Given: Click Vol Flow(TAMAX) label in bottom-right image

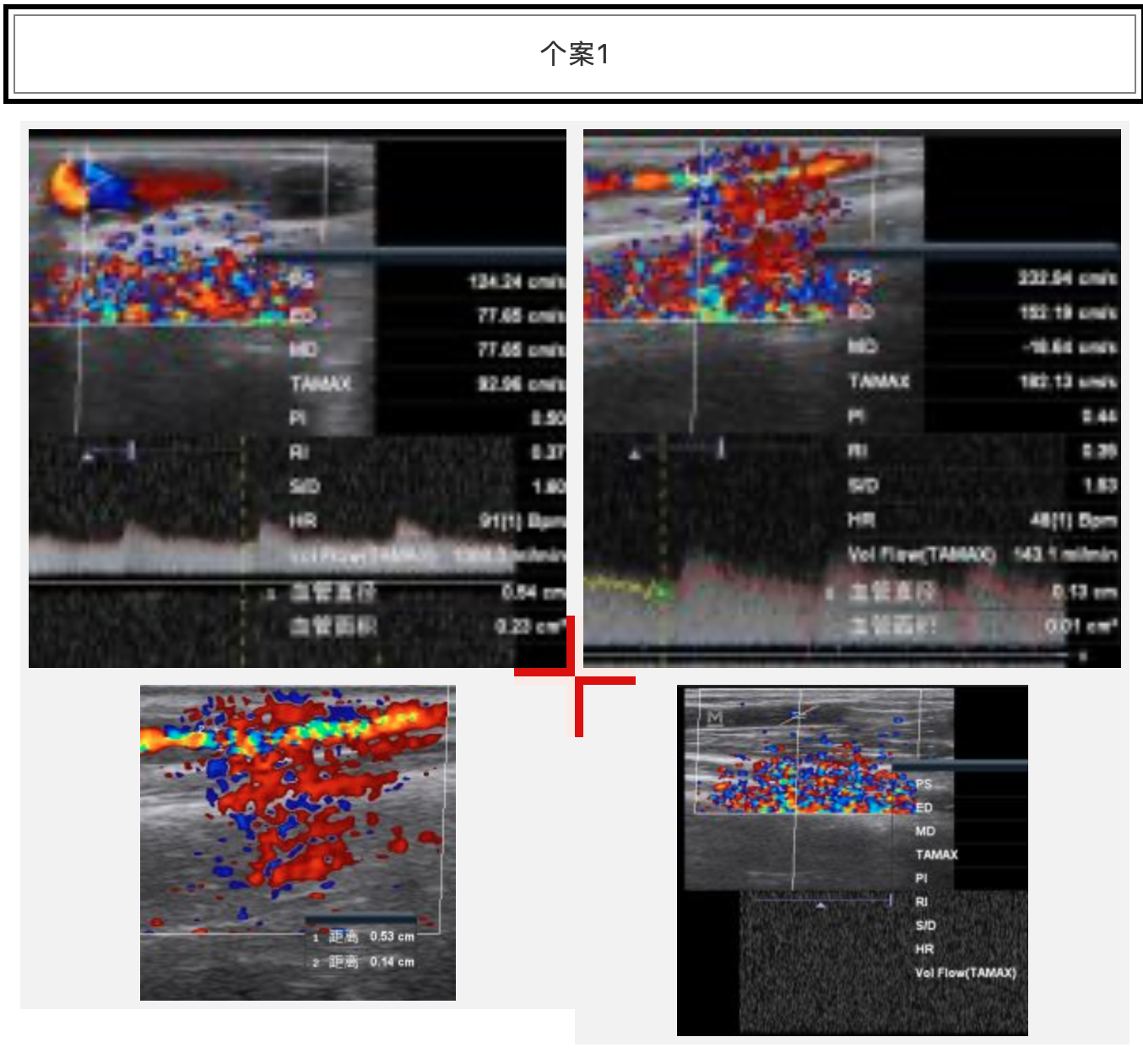Looking at the screenshot, I should (965, 973).
